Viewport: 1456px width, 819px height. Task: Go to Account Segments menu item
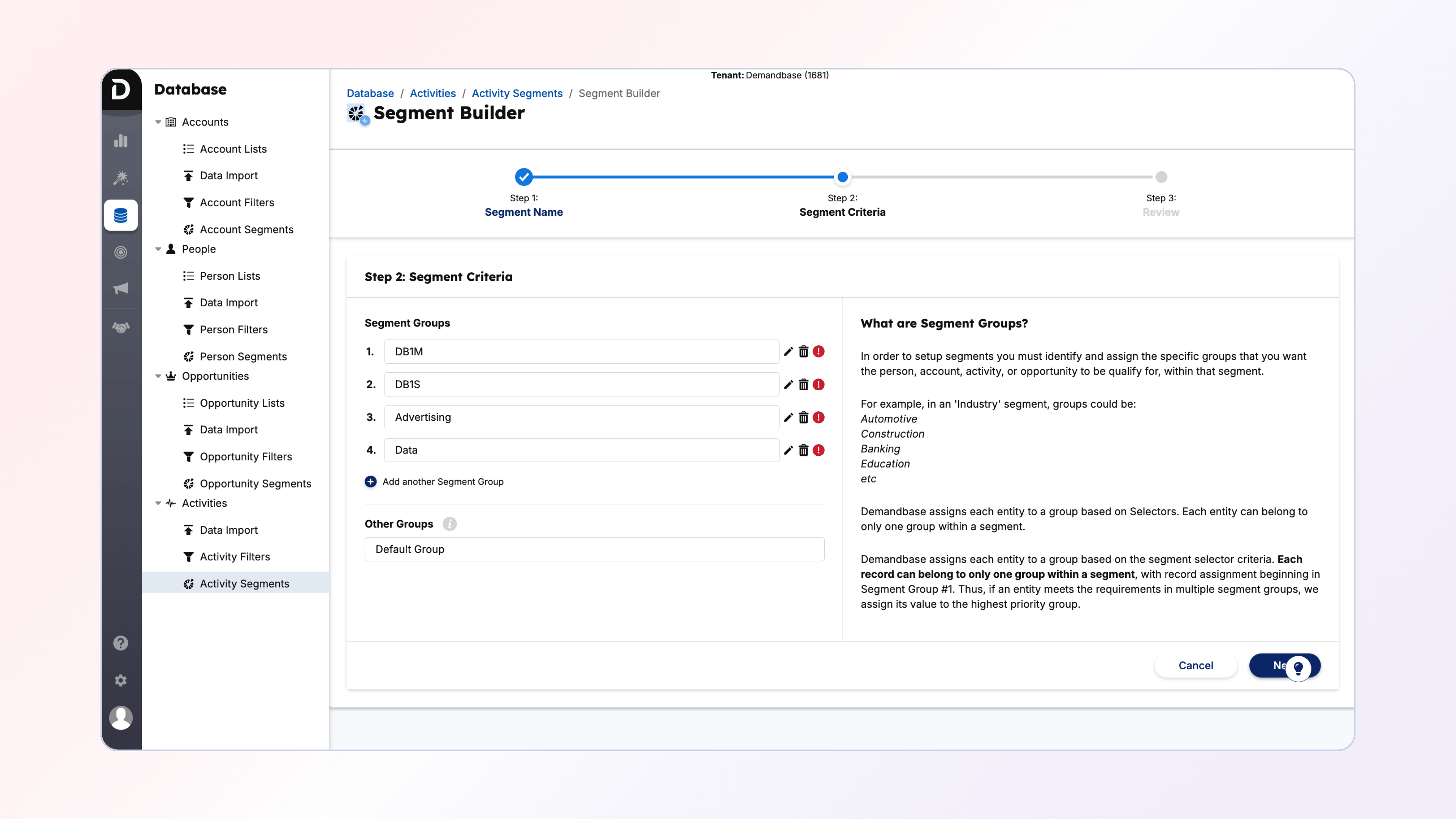click(246, 229)
